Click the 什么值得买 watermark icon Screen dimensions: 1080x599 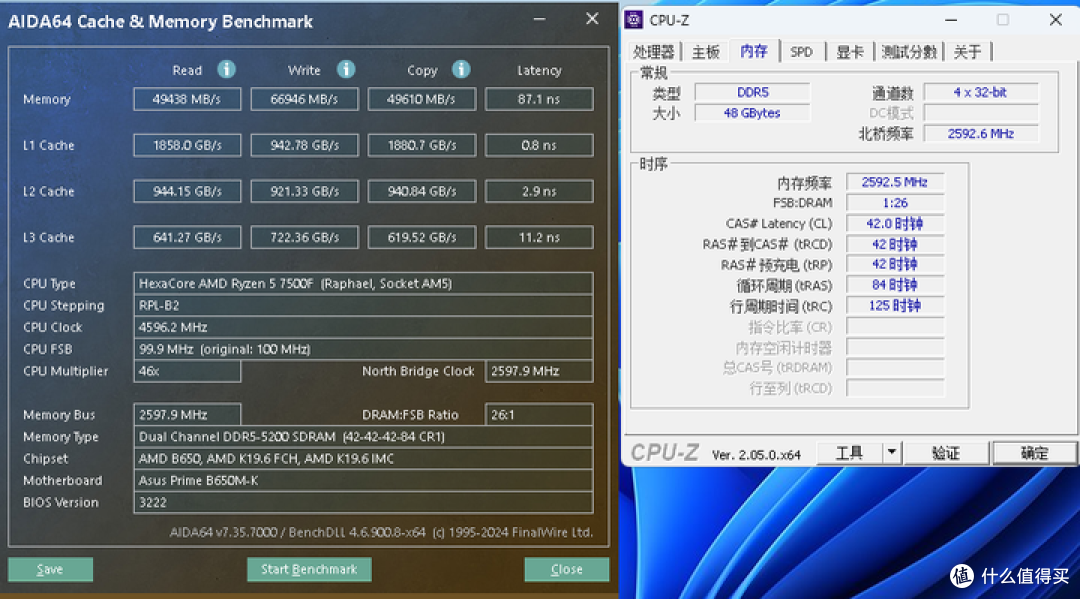pyautogui.click(x=961, y=577)
